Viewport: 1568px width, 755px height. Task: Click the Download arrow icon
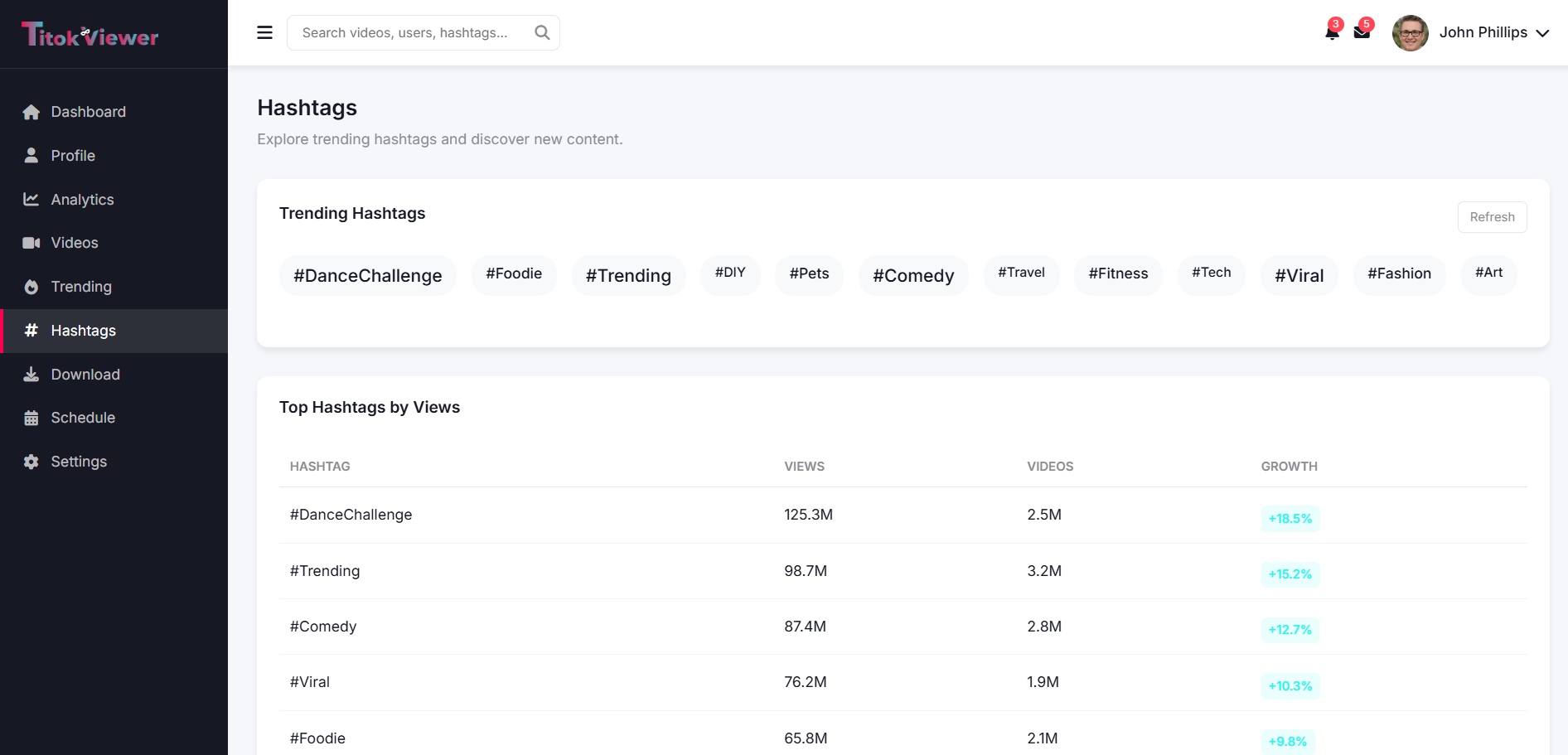31,375
